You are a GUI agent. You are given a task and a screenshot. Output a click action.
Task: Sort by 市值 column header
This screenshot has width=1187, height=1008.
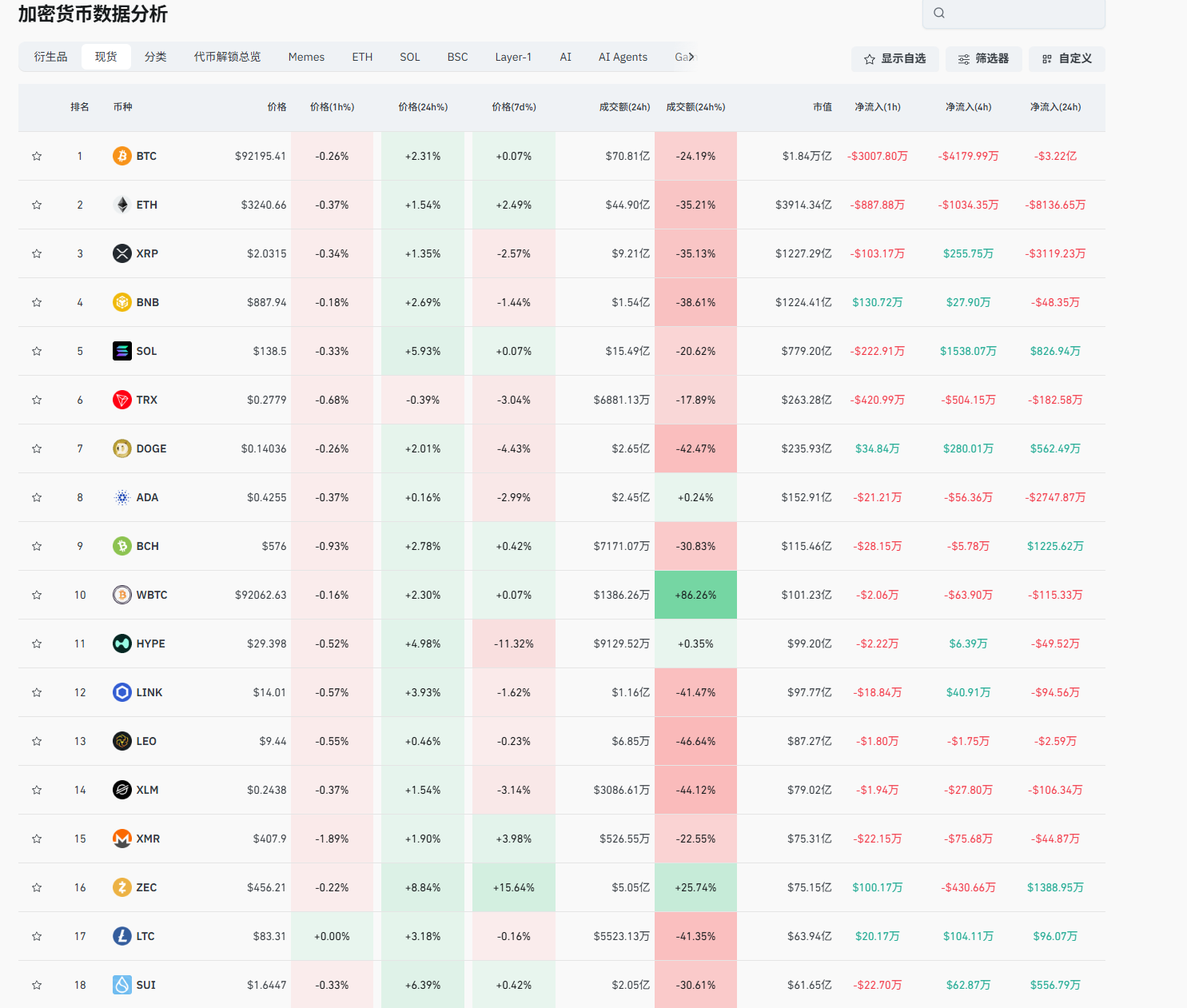point(822,107)
